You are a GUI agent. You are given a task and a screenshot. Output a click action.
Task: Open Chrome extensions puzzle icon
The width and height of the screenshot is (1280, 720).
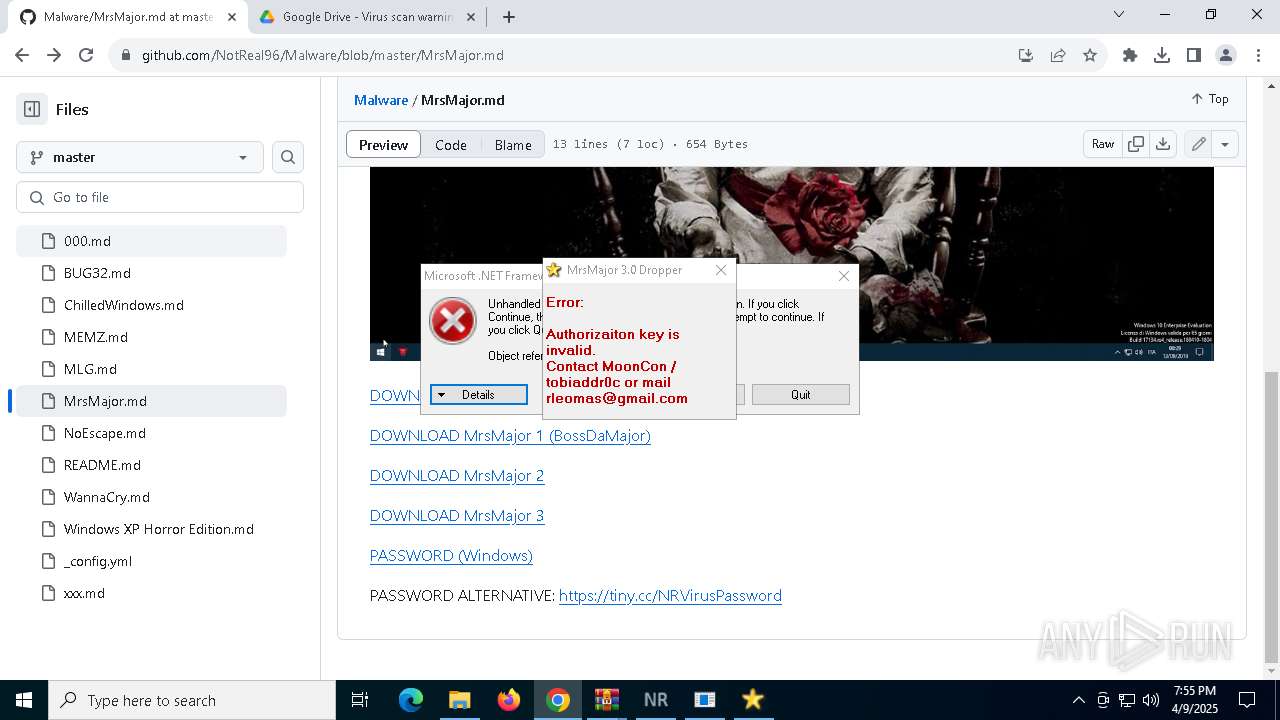pyautogui.click(x=1130, y=55)
